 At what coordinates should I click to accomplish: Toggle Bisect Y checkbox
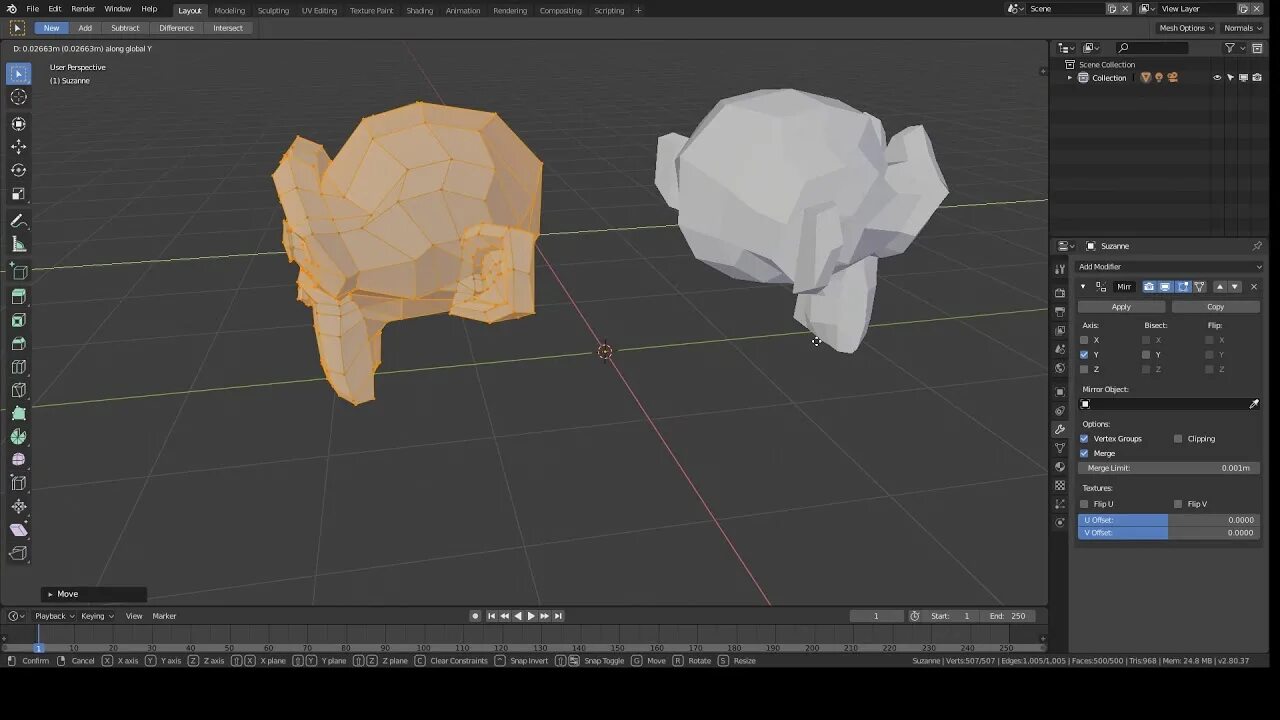1146,354
